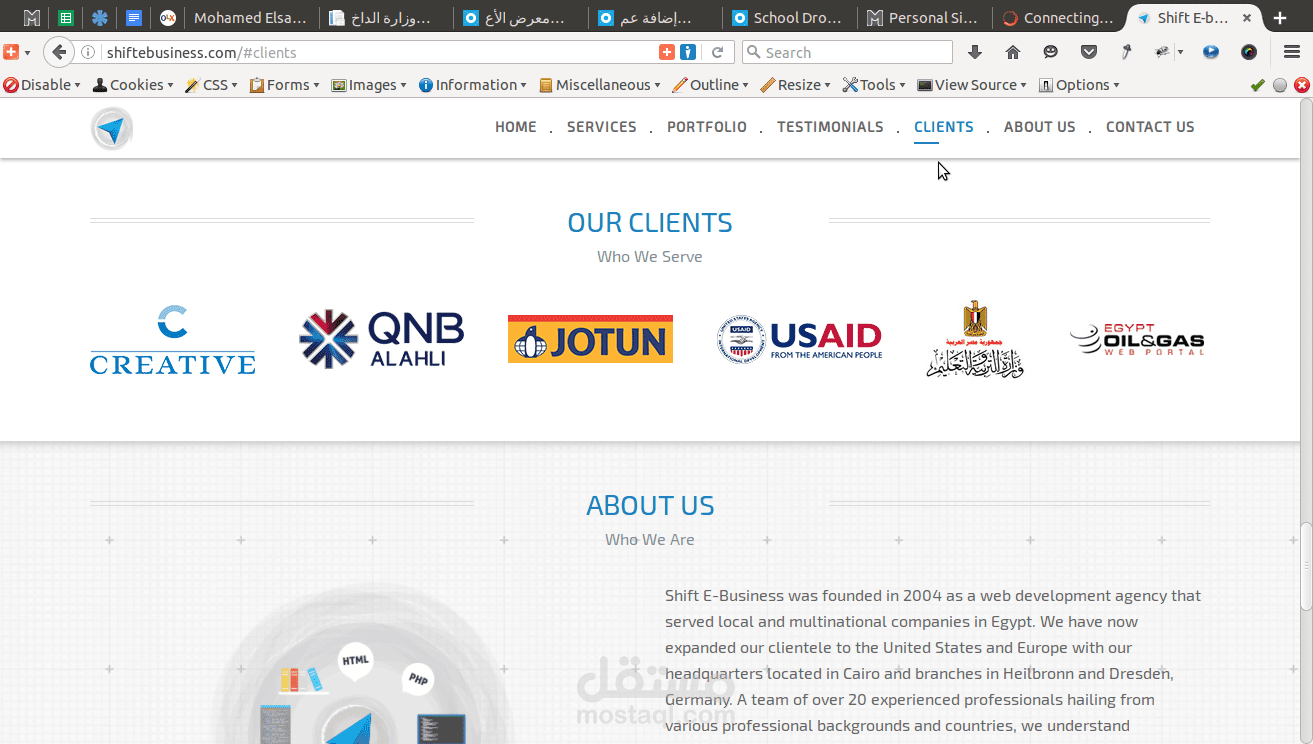Open the pinned Gmail tab
The width and height of the screenshot is (1313, 744).
(32, 18)
